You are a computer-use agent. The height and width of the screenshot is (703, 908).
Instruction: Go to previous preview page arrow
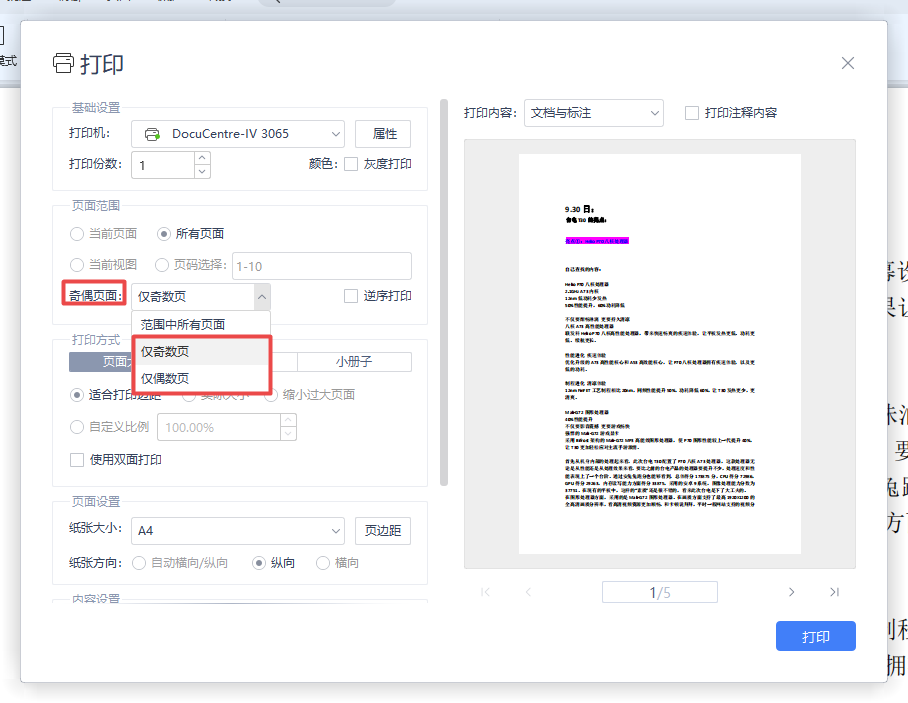click(528, 592)
